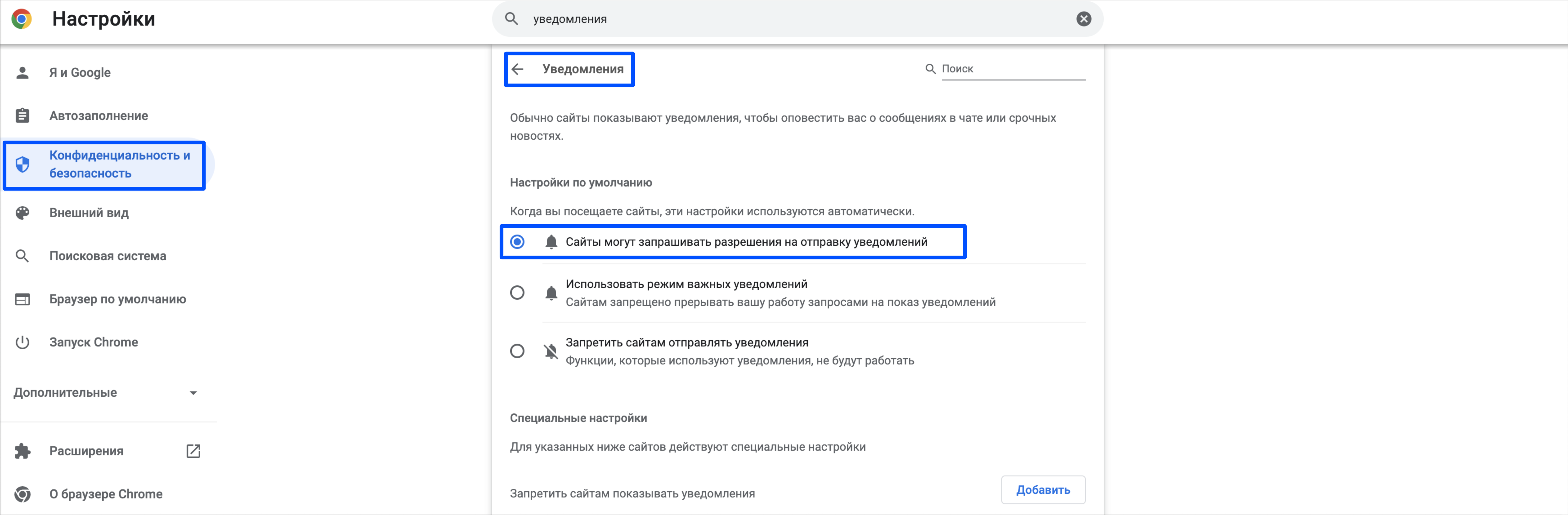Click the shield icon for Конфиденциальность
This screenshot has width=1568, height=515.
[22, 164]
